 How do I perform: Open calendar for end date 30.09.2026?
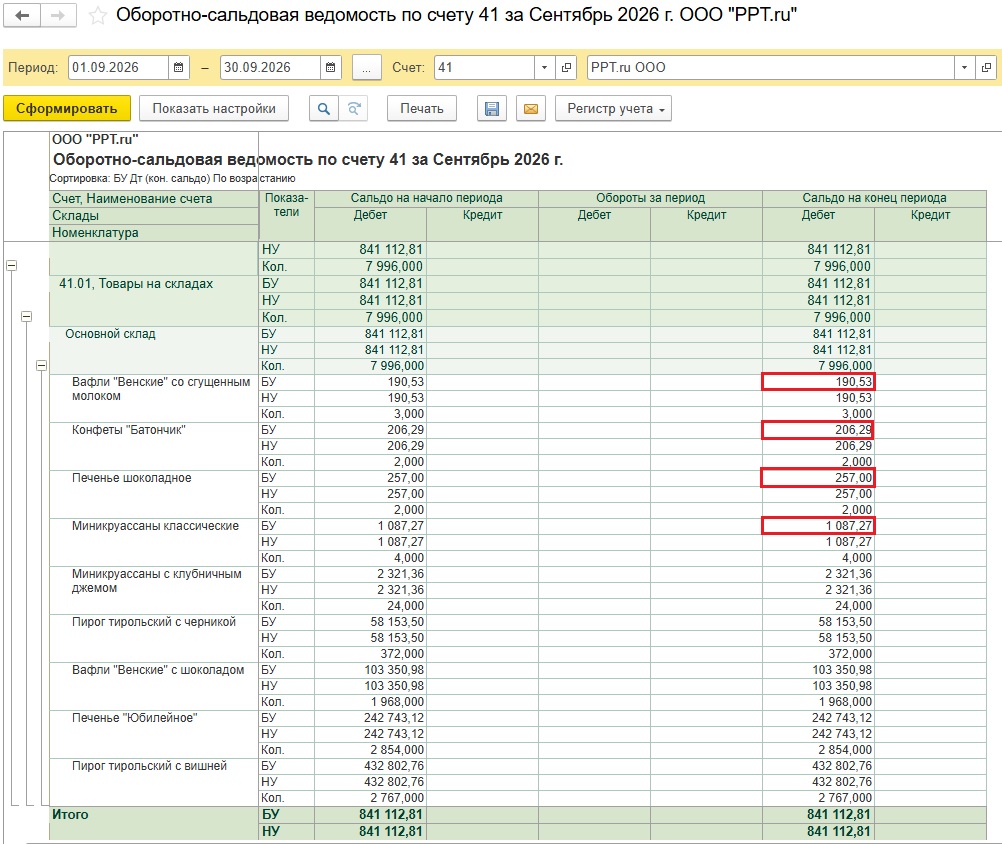(330, 67)
